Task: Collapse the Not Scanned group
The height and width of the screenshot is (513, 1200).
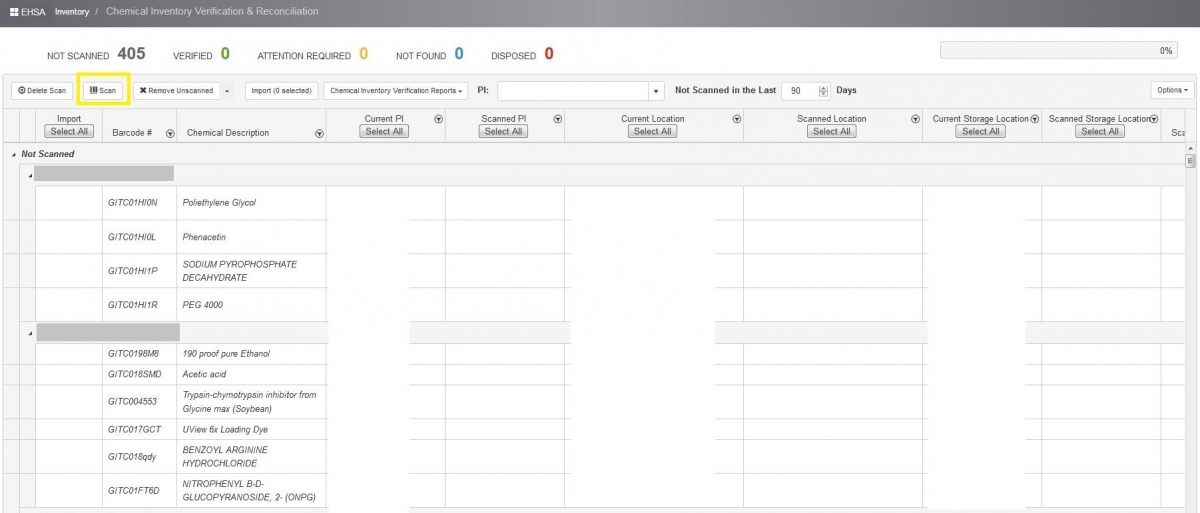Action: [x=14, y=155]
